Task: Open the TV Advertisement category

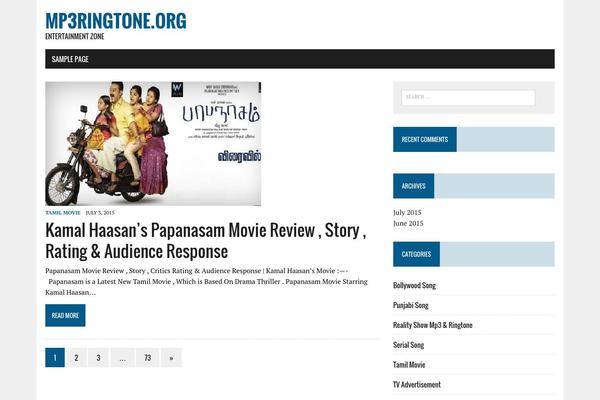Action: coord(417,385)
